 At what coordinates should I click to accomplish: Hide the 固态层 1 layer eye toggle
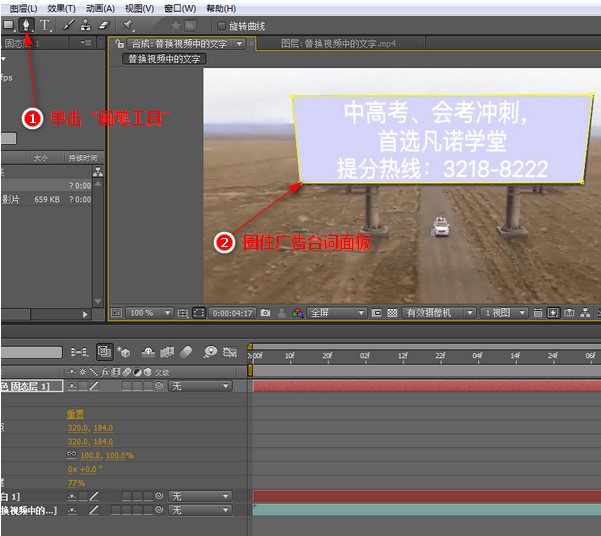(72, 386)
